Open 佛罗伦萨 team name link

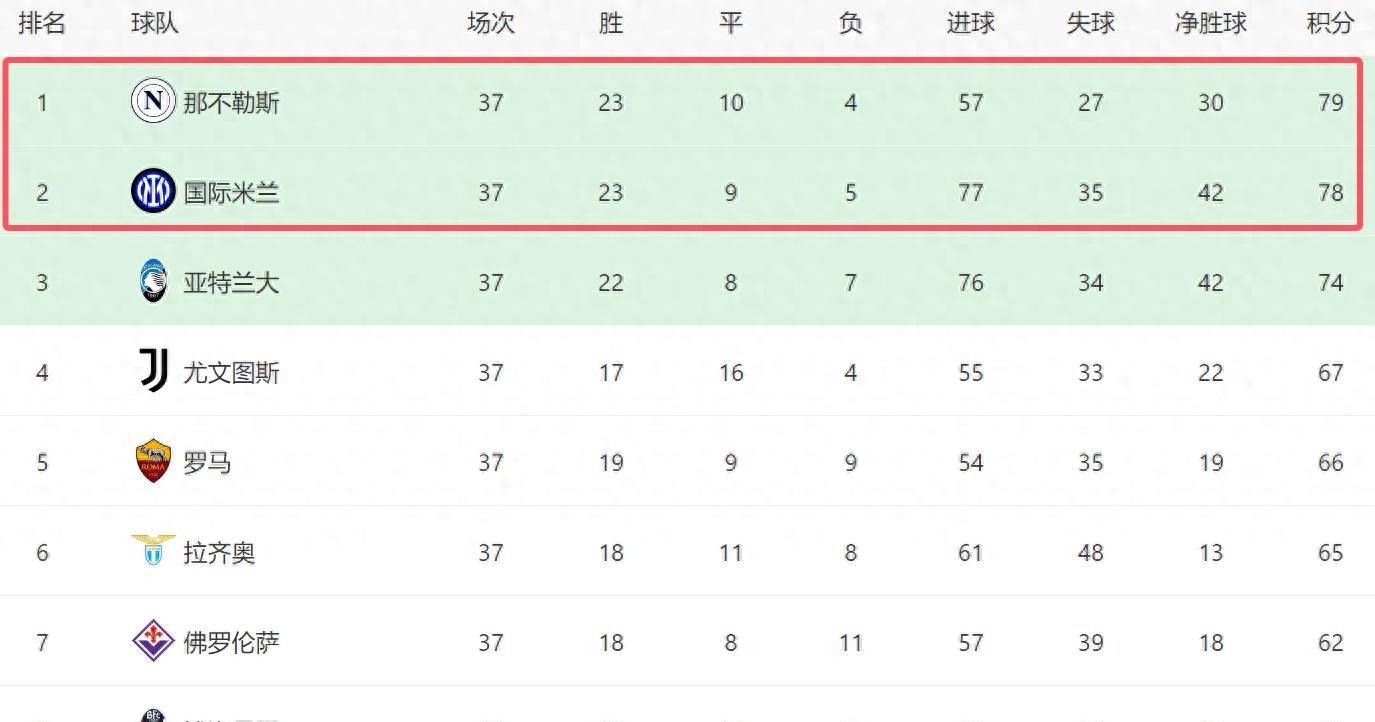point(231,642)
